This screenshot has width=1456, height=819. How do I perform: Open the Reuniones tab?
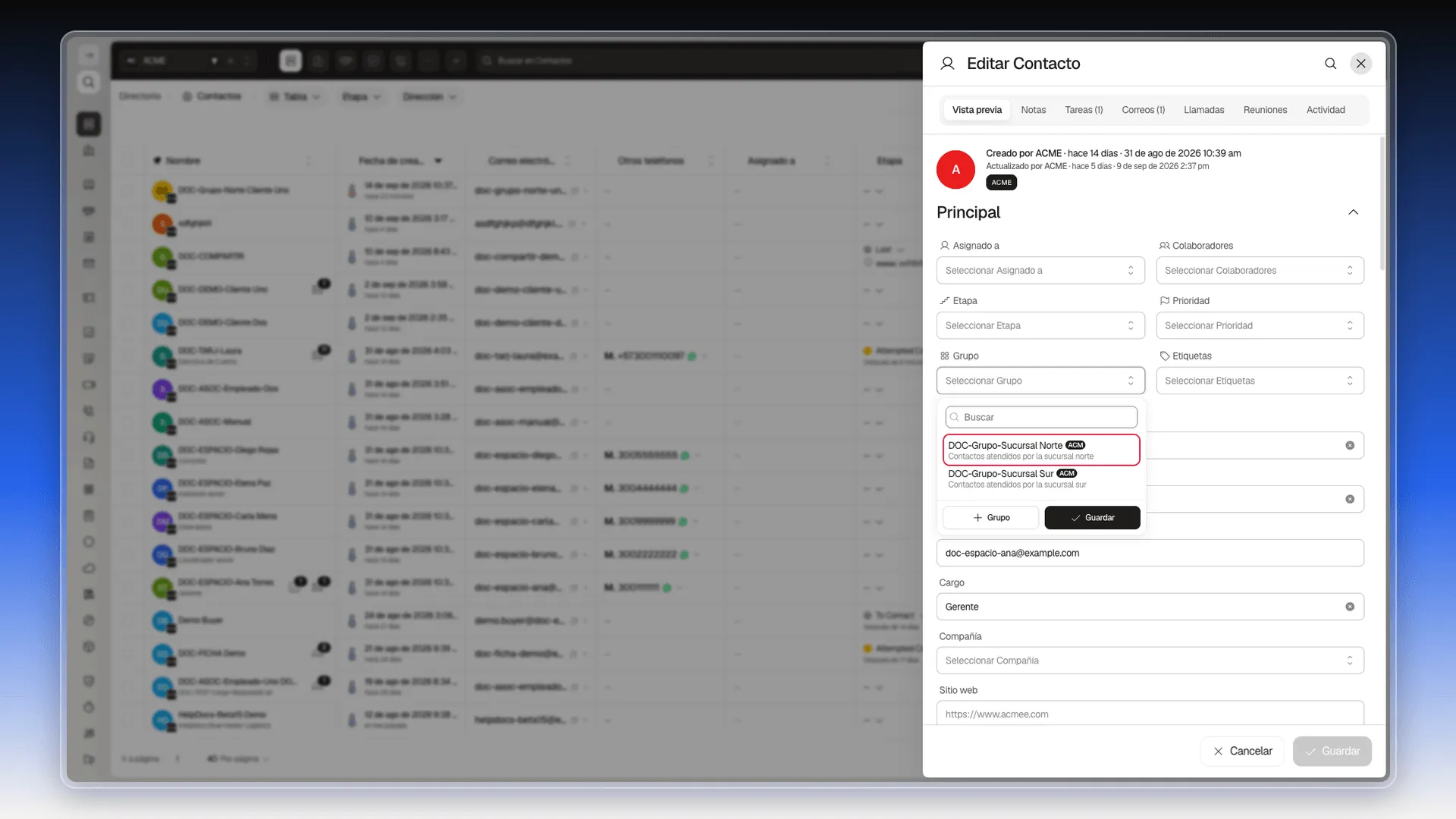(1265, 110)
